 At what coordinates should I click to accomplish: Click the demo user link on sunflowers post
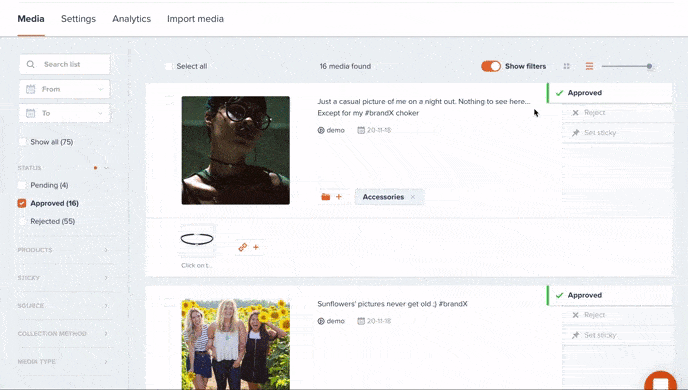331,321
